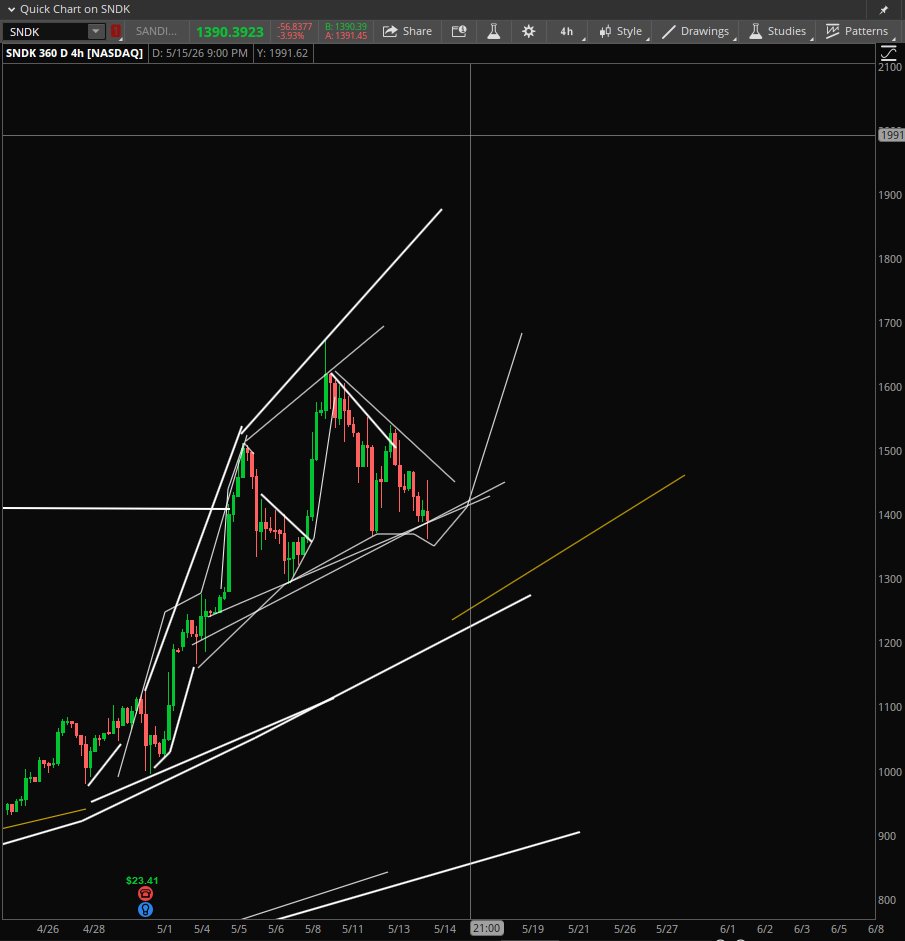Click the 5/8 date axis label

[313, 929]
